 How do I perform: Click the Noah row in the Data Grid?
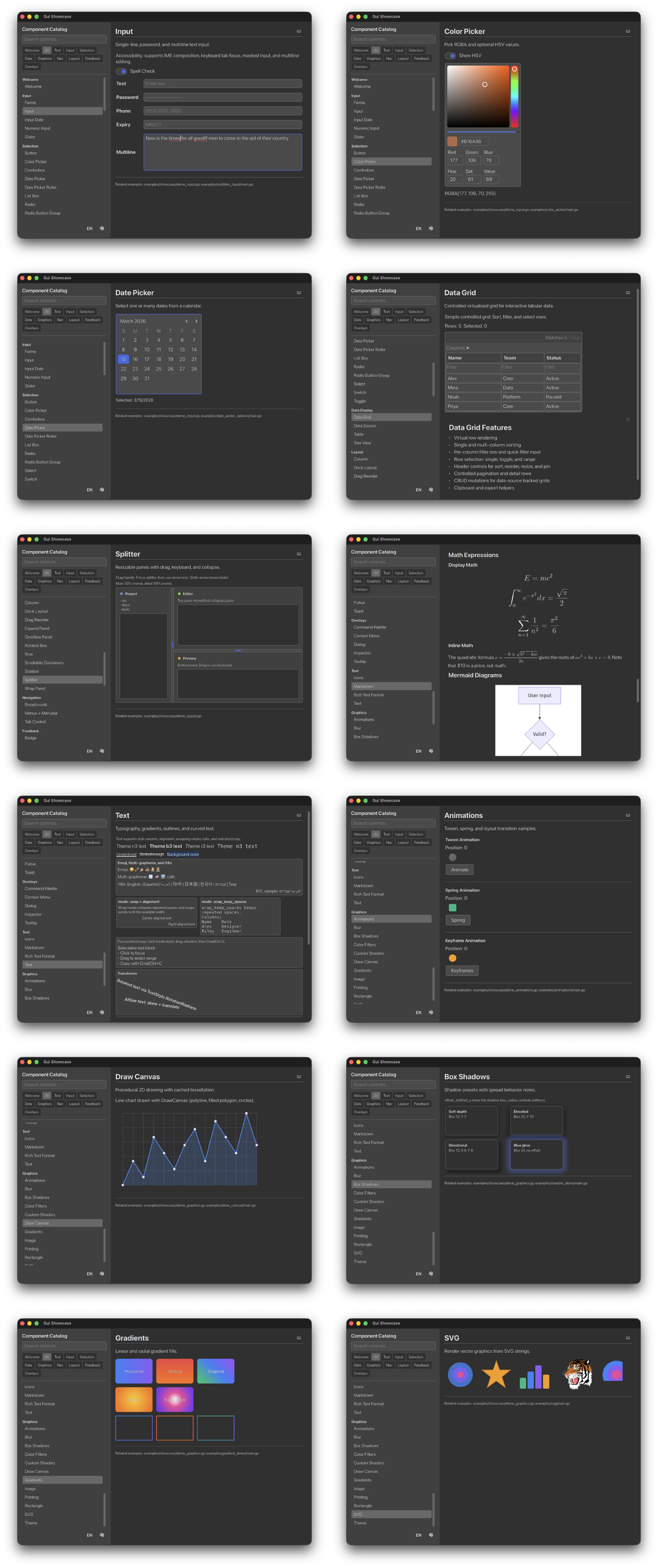pyautogui.click(x=513, y=397)
